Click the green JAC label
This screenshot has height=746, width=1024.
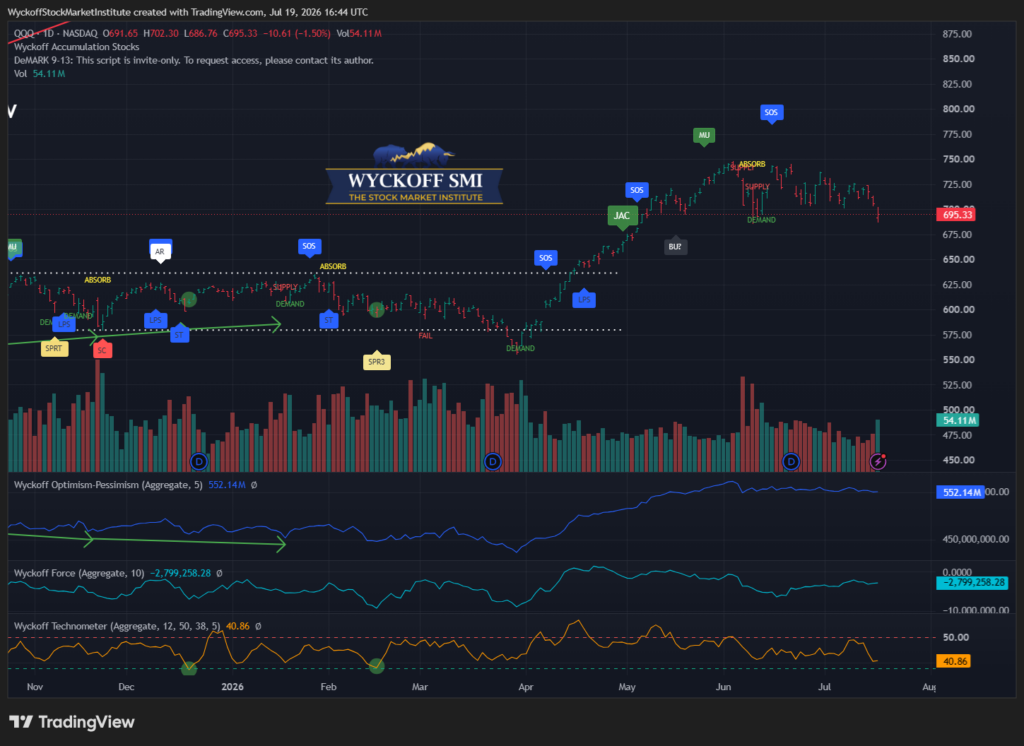(622, 216)
